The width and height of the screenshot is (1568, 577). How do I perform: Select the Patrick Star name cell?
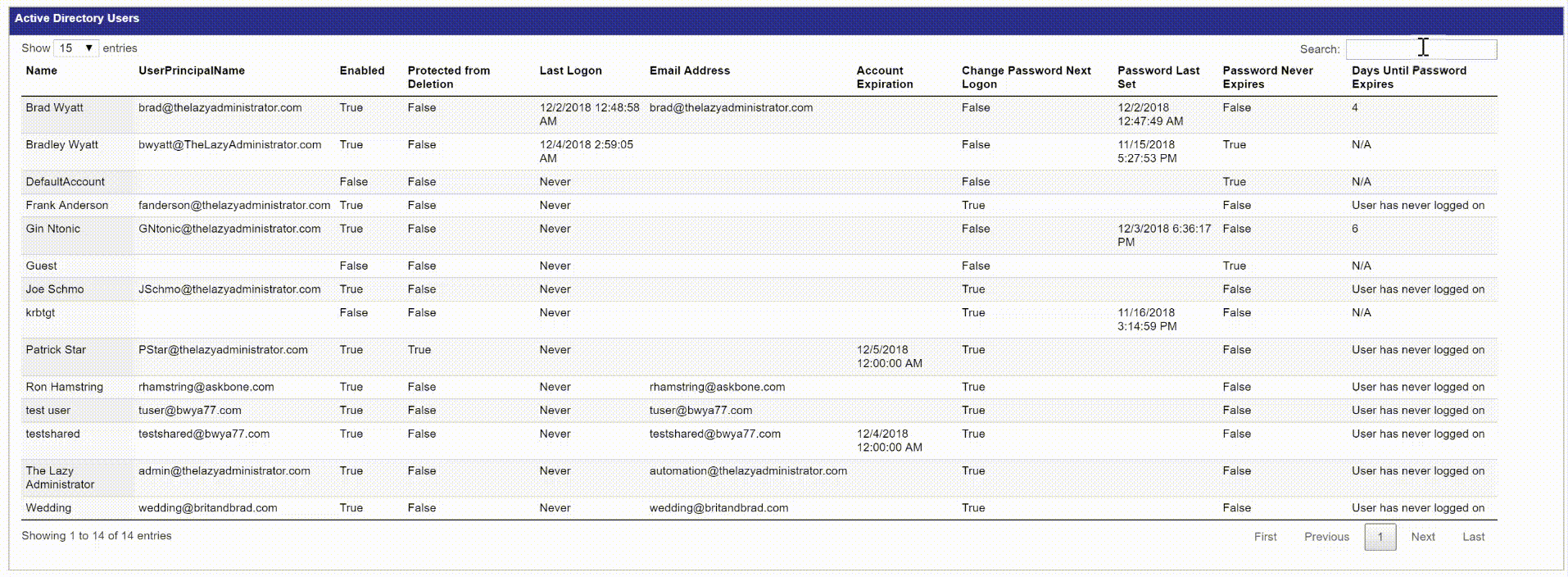(x=78, y=357)
